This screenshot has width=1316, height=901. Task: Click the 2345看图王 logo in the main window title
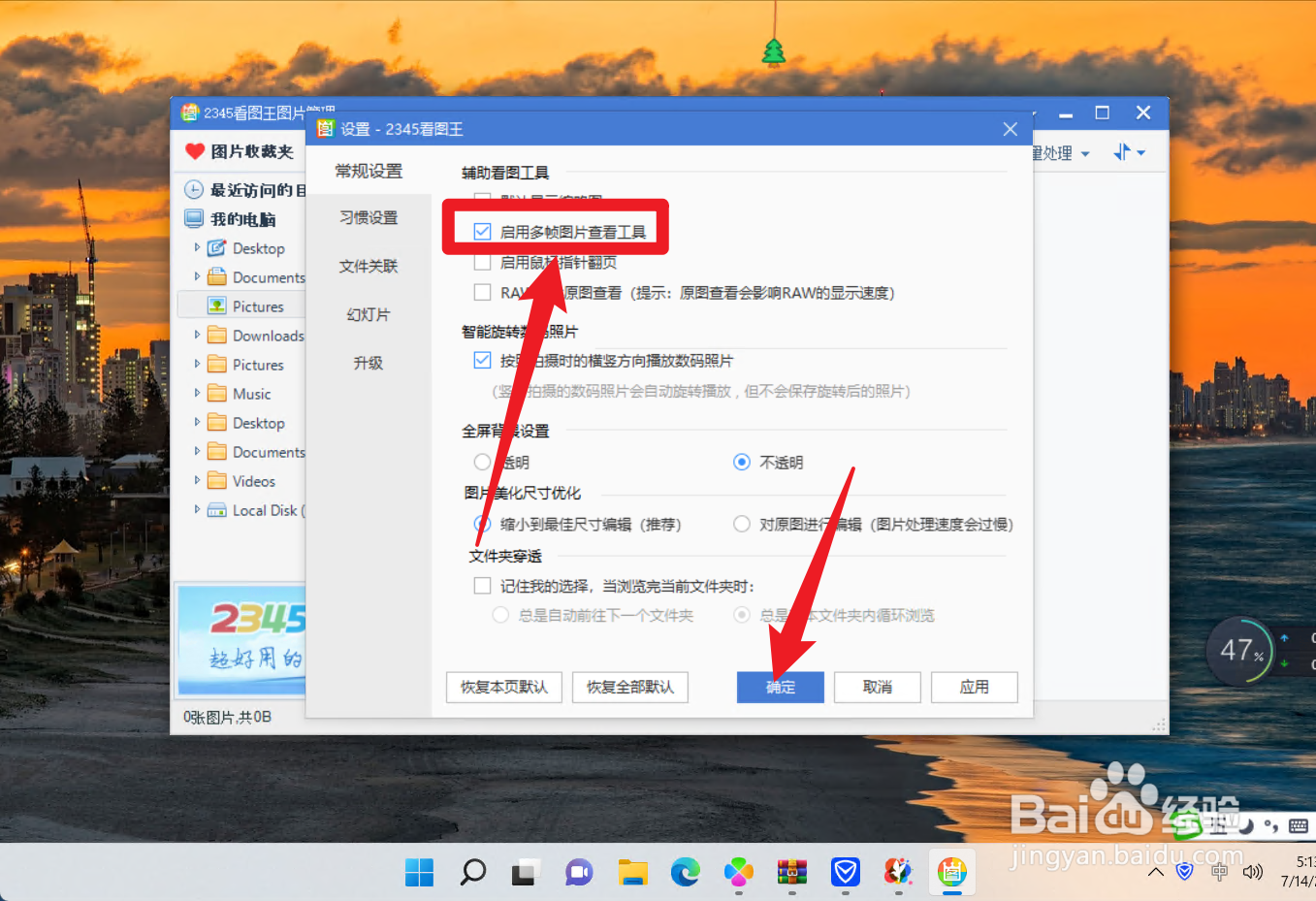[x=190, y=113]
